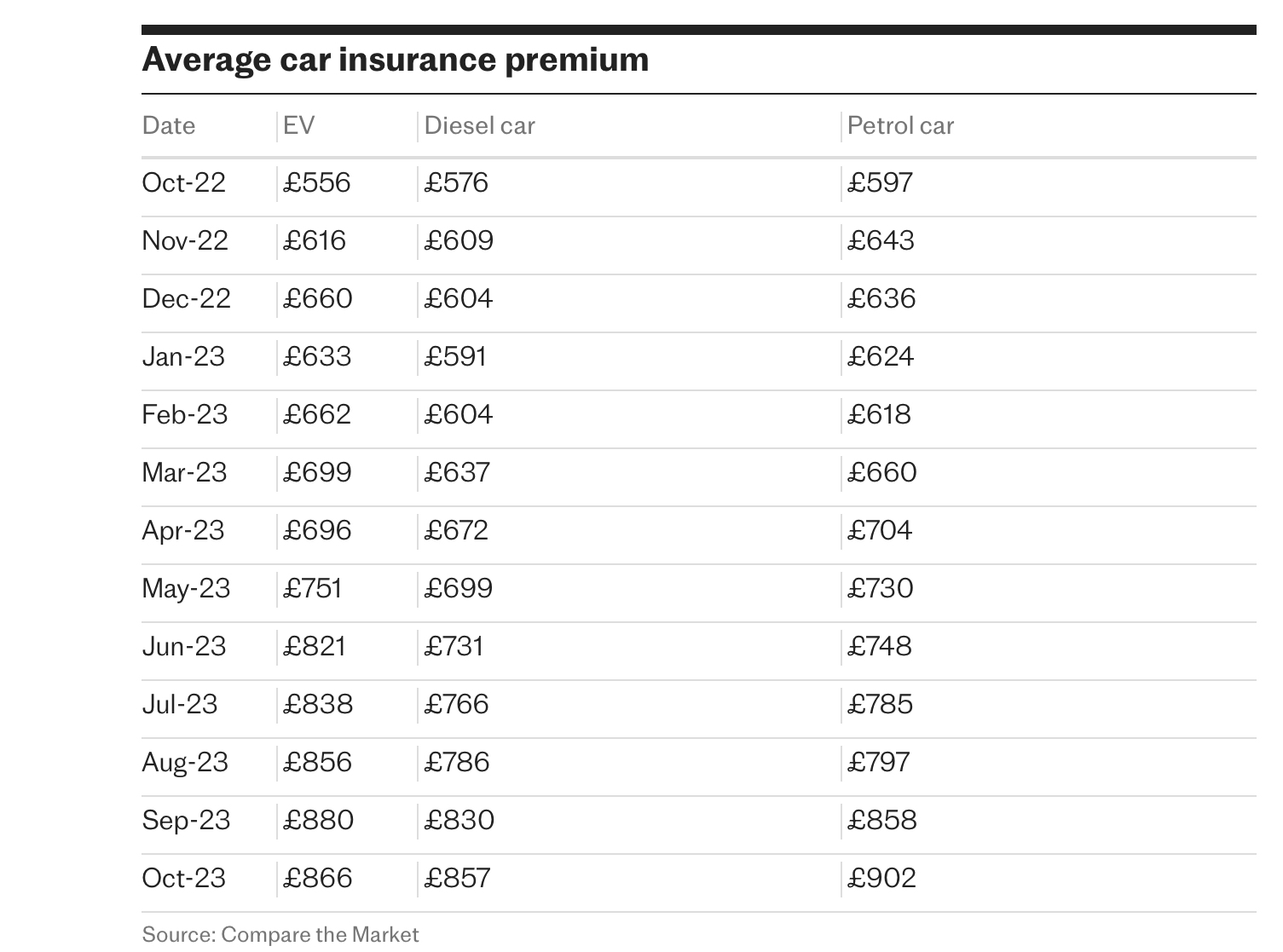Click the 'Average car insurance premium' title
This screenshot has height=952, width=1283.
point(395,60)
